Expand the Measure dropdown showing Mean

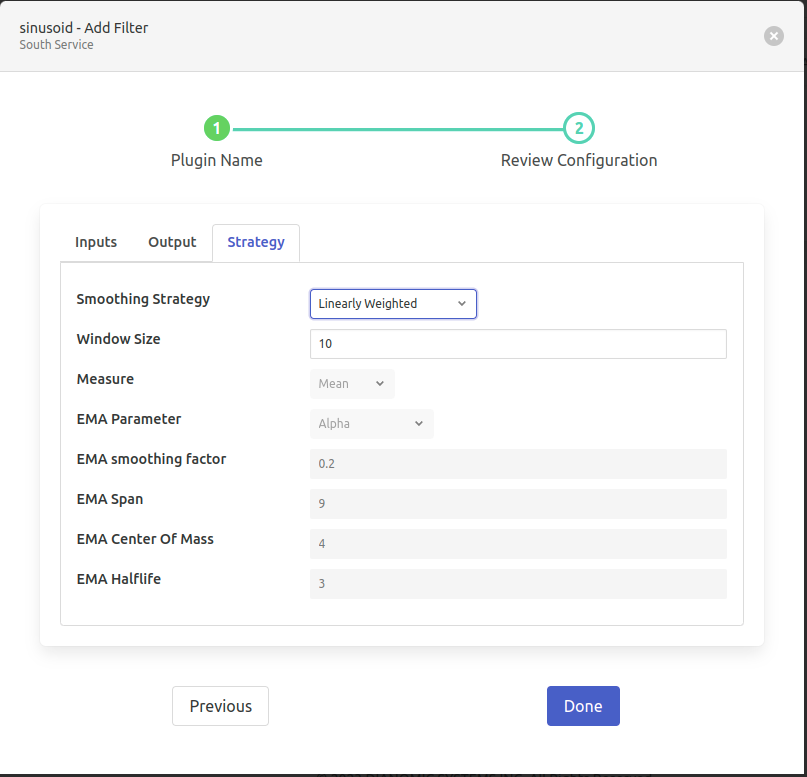click(x=352, y=384)
